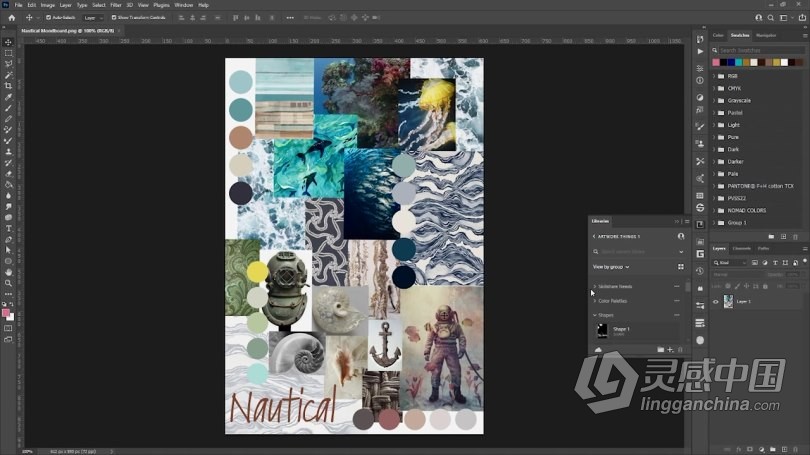The image size is (810, 455).
Task: Click the foreground color chip in toolbox
Action: coord(6,313)
